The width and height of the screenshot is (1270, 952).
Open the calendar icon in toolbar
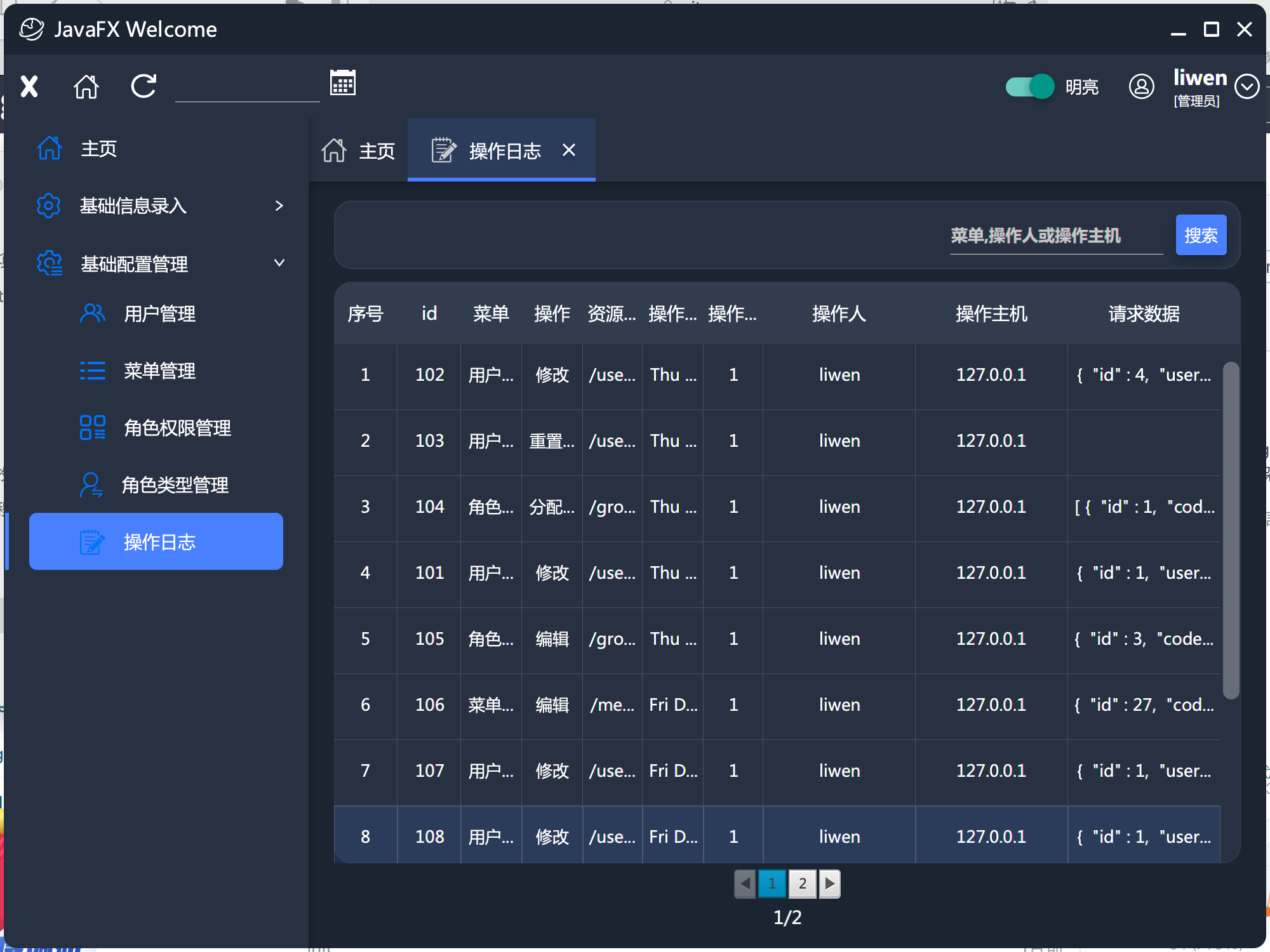(x=343, y=83)
